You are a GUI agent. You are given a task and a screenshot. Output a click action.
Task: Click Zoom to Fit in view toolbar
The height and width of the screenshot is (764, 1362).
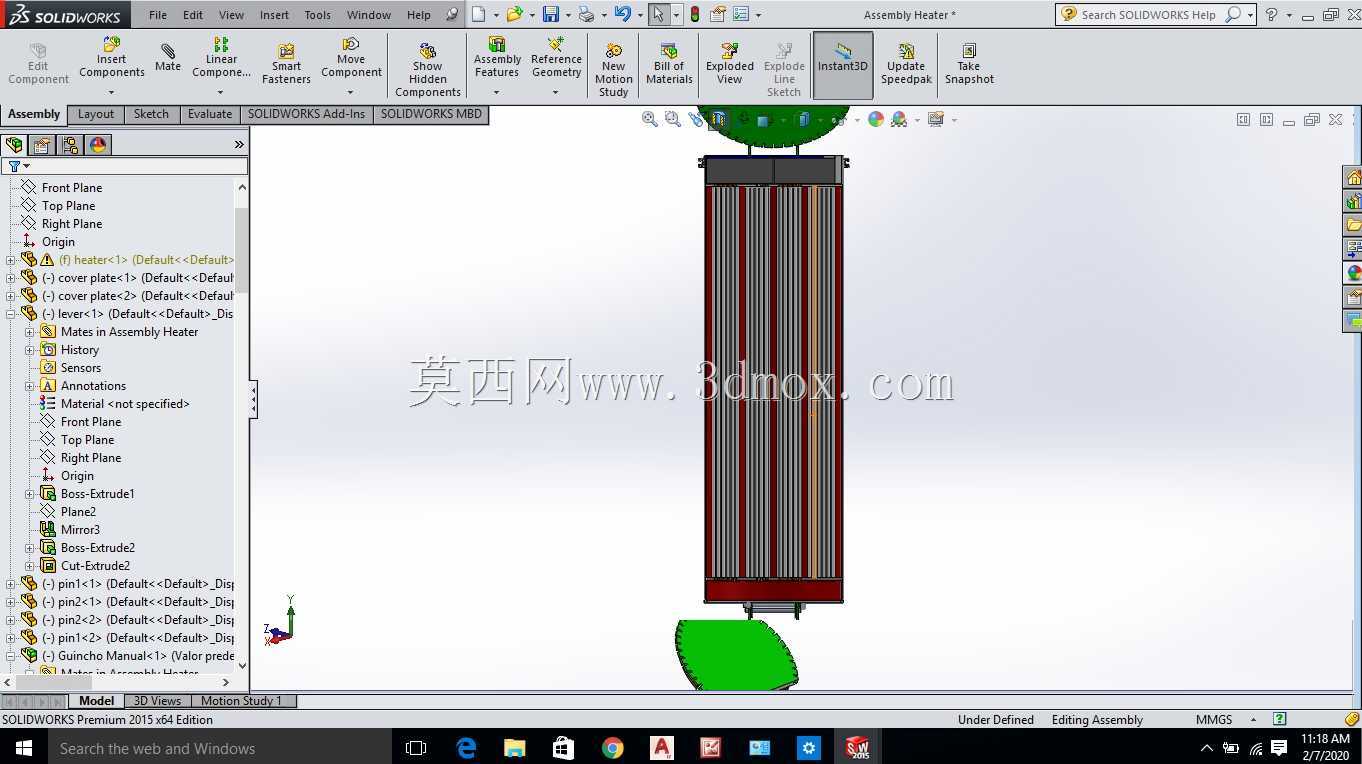650,119
